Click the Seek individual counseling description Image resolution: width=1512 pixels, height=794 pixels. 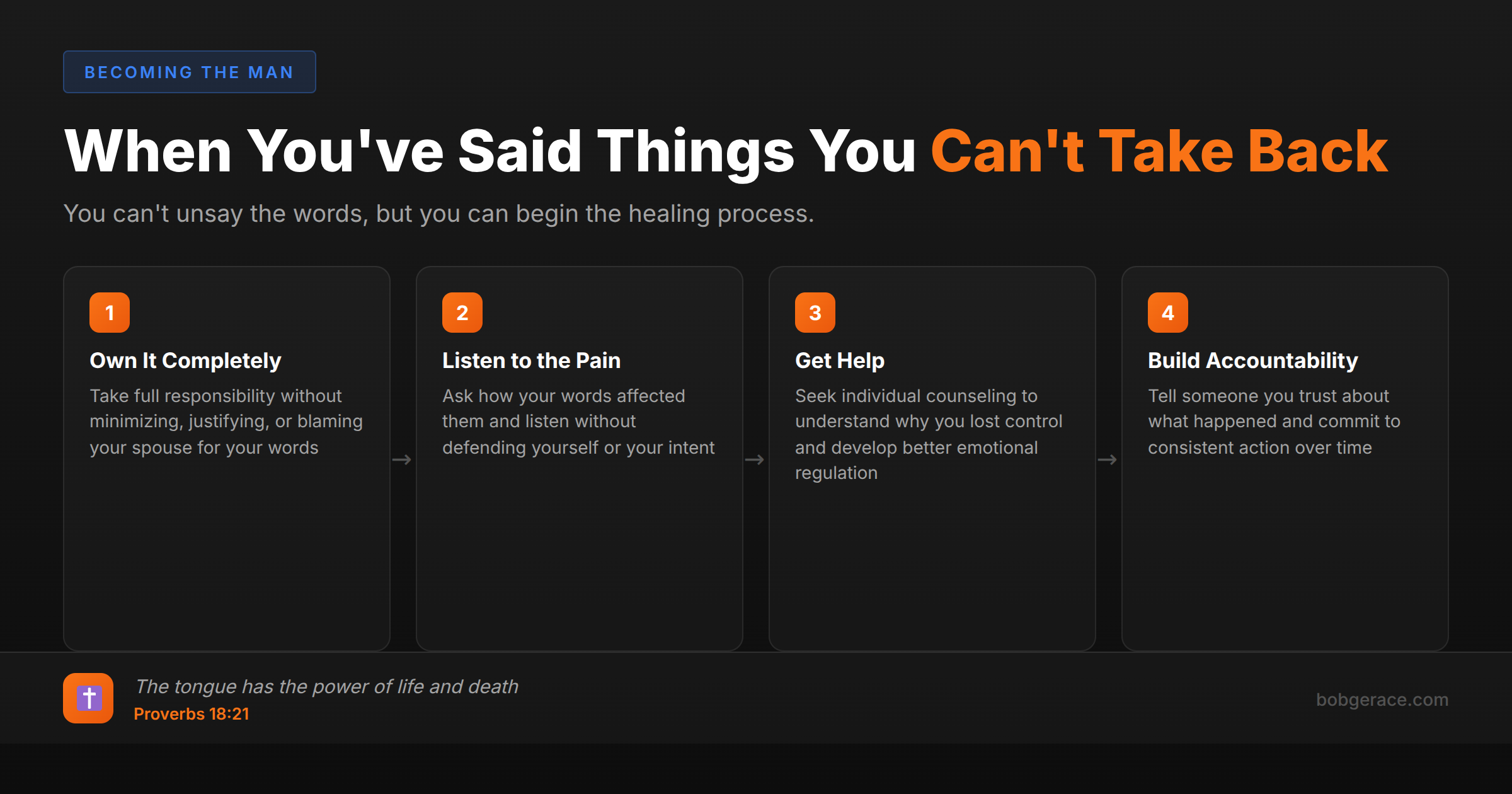pyautogui.click(x=928, y=434)
